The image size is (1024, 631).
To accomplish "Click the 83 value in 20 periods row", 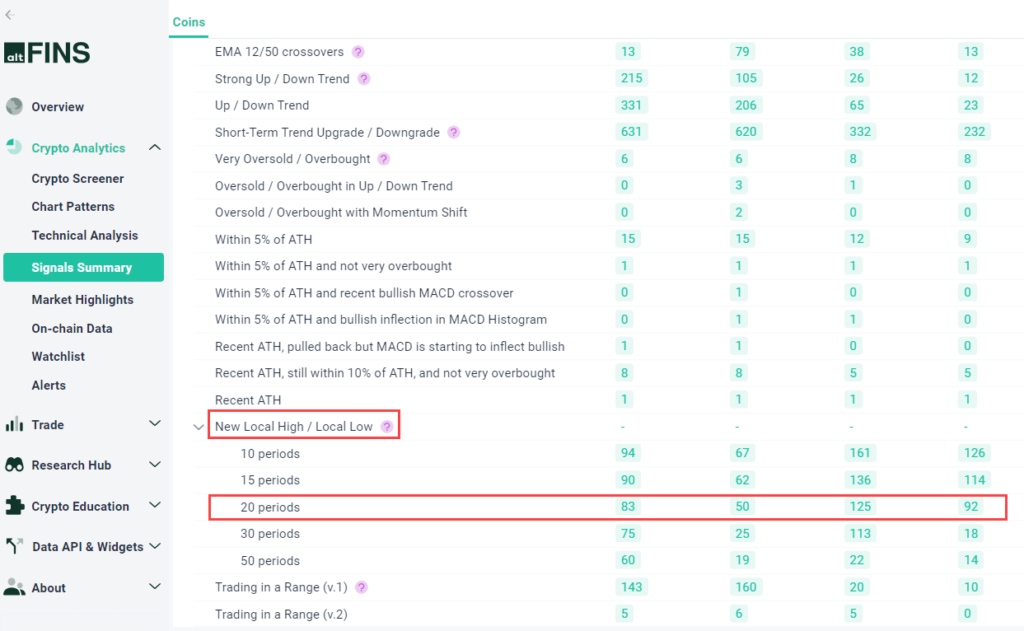I will (x=628, y=507).
